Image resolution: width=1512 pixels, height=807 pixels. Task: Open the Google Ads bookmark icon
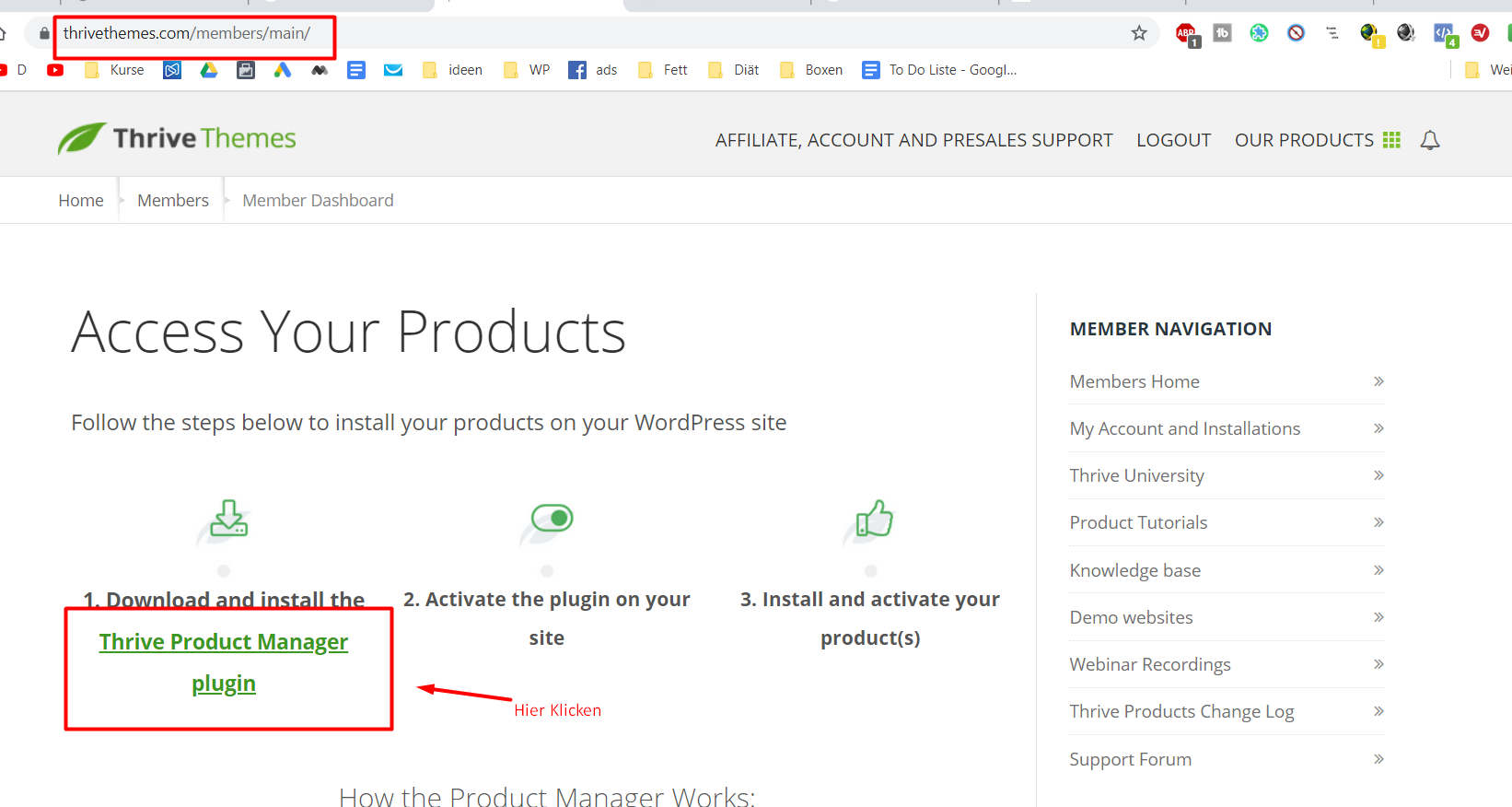(x=283, y=70)
